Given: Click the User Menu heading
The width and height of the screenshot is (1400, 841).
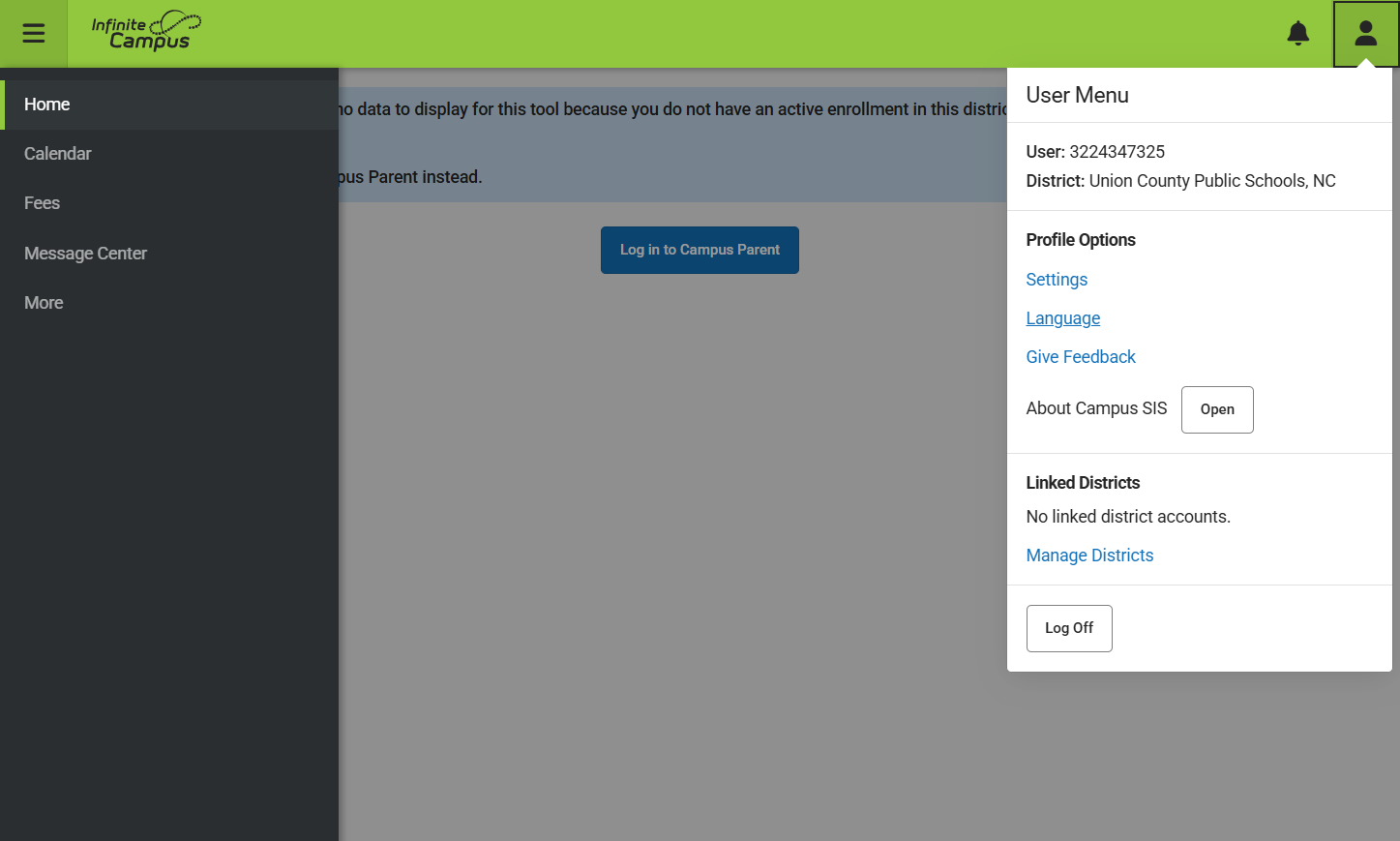Looking at the screenshot, I should point(1077,95).
